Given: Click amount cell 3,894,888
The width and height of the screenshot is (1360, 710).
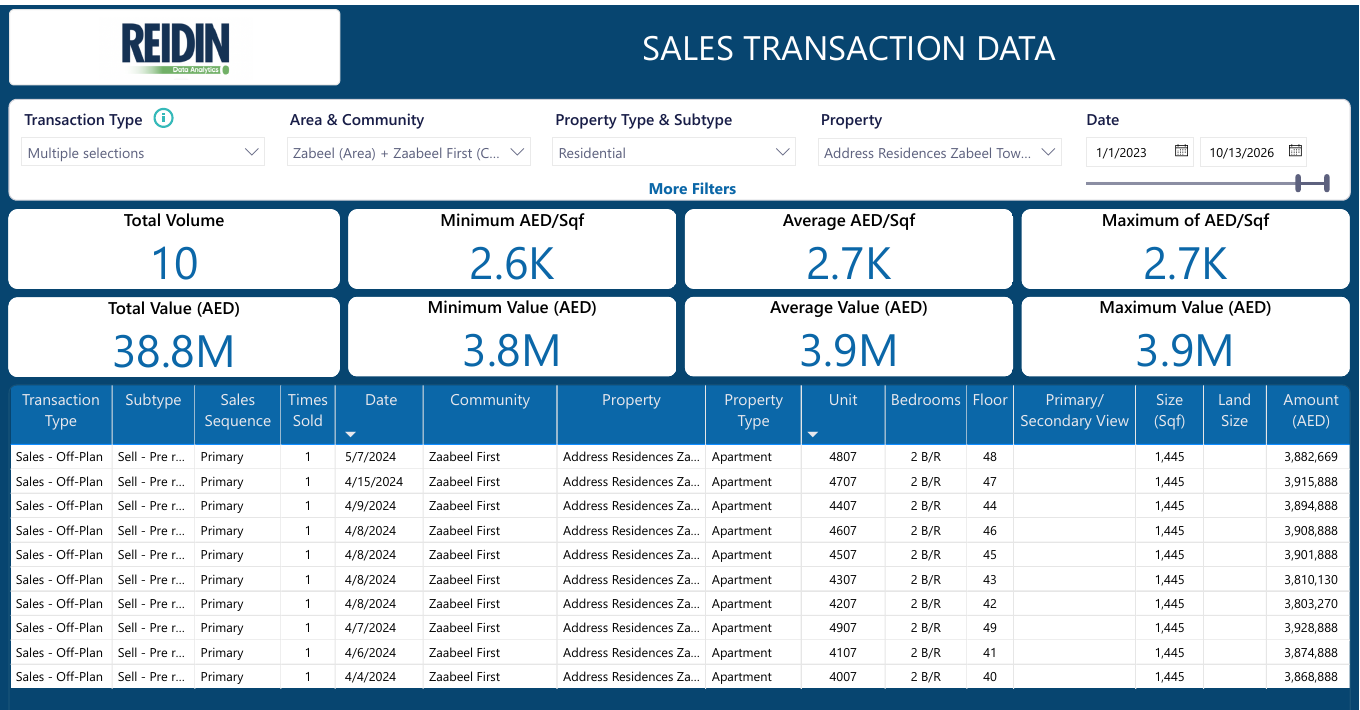Looking at the screenshot, I should click(1309, 506).
